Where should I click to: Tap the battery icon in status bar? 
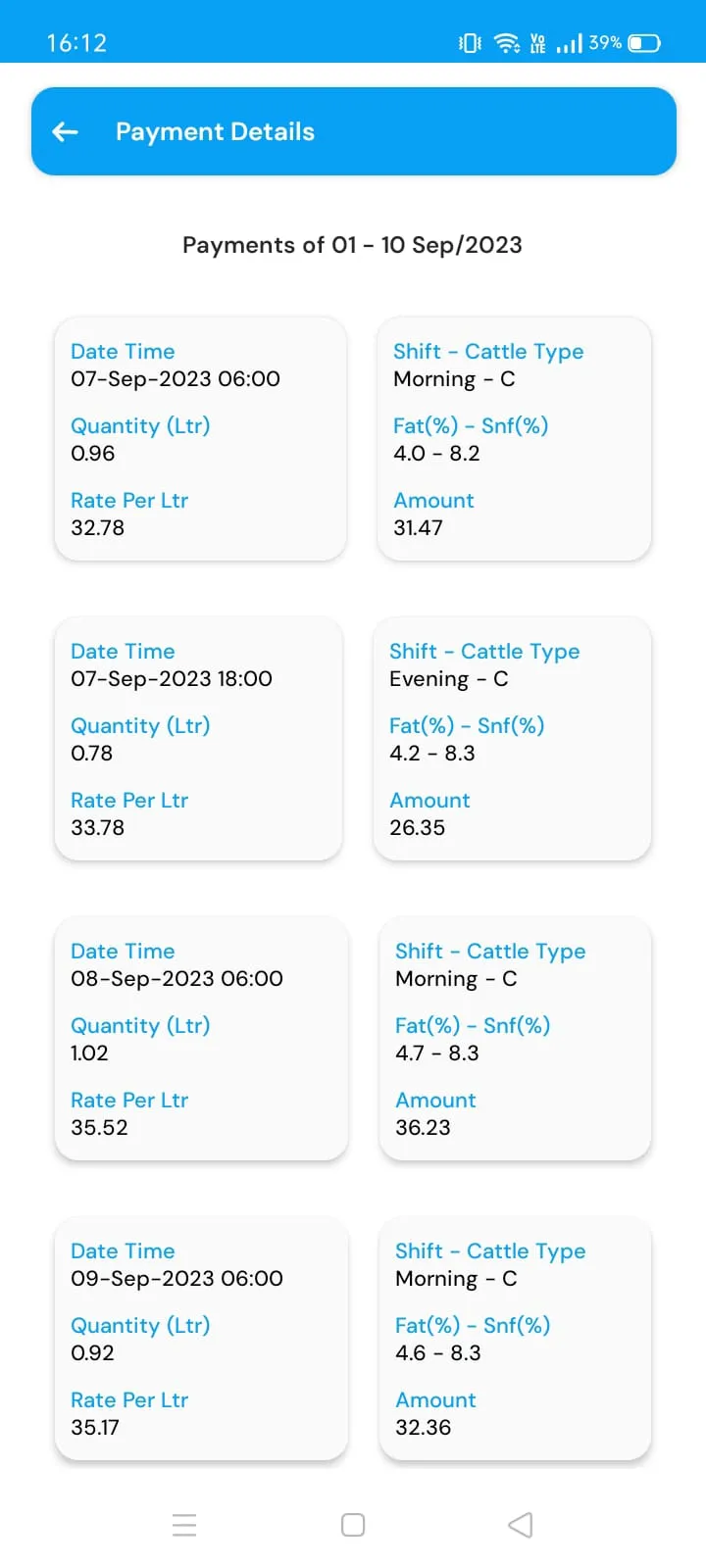(644, 43)
